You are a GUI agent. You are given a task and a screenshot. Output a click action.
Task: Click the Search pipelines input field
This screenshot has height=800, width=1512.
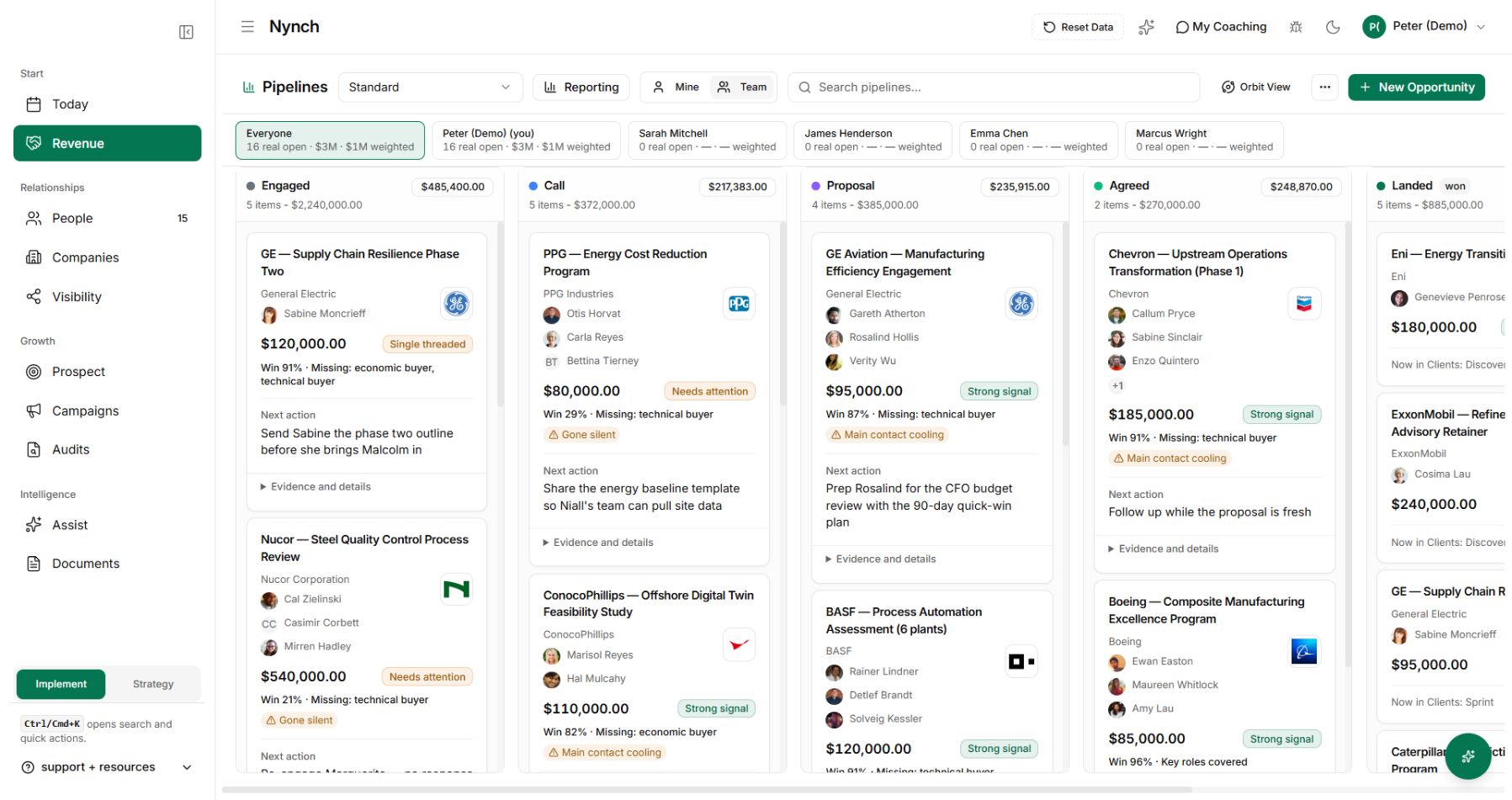pyautogui.click(x=994, y=87)
